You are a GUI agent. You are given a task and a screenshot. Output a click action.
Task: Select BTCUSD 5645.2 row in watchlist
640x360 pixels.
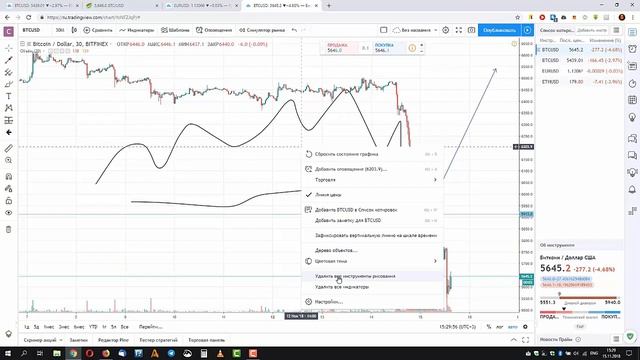tap(580, 50)
